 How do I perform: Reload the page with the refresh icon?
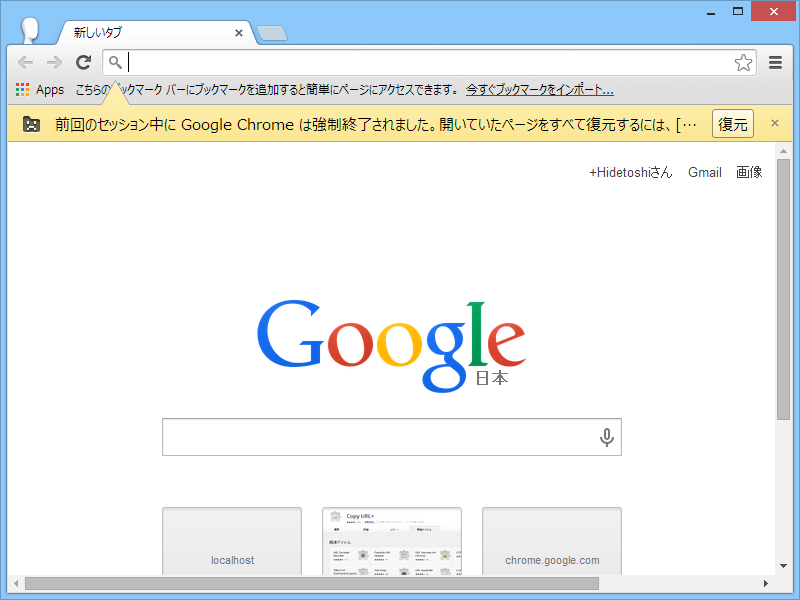(x=84, y=62)
